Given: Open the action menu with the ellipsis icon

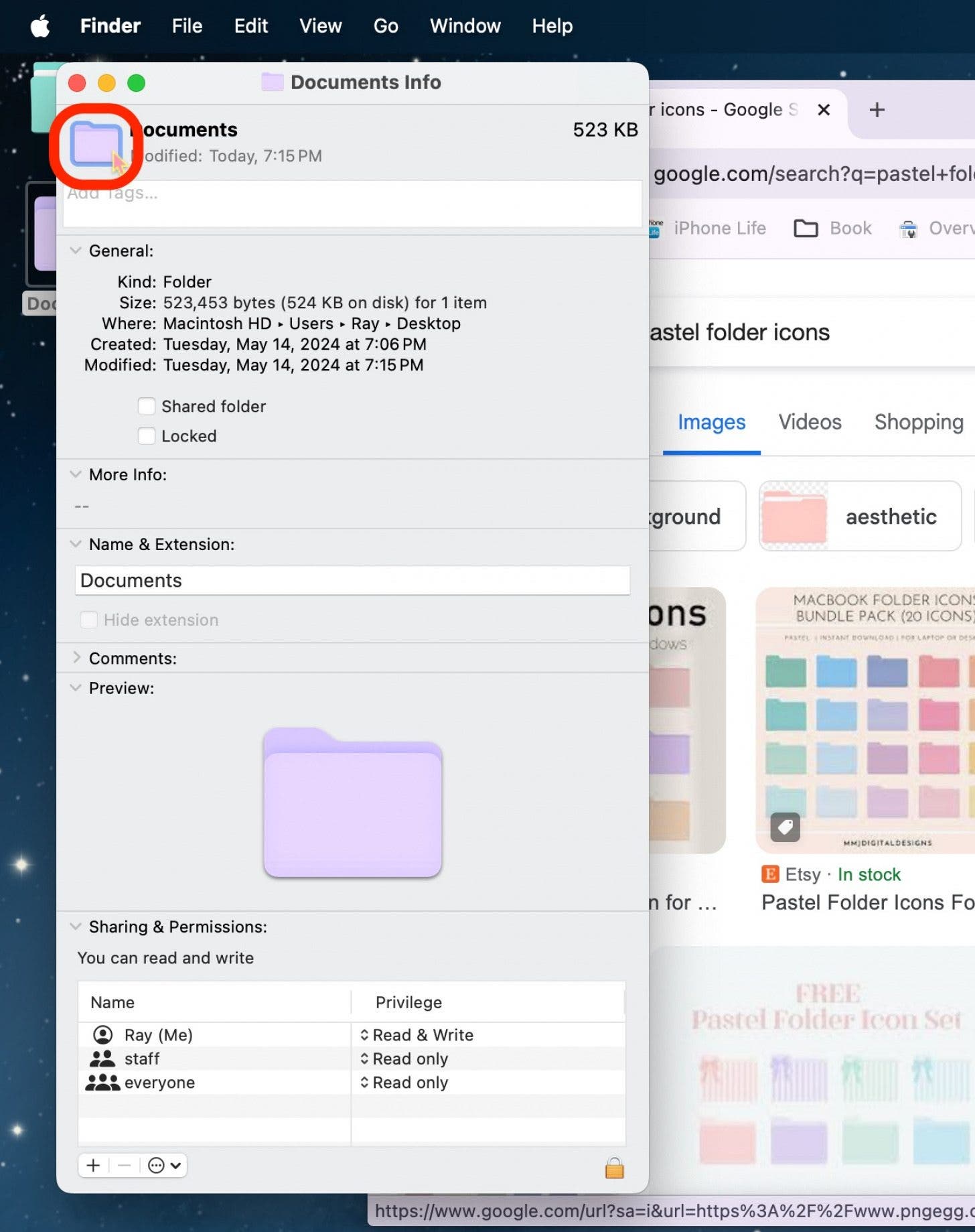Looking at the screenshot, I should point(163,1166).
